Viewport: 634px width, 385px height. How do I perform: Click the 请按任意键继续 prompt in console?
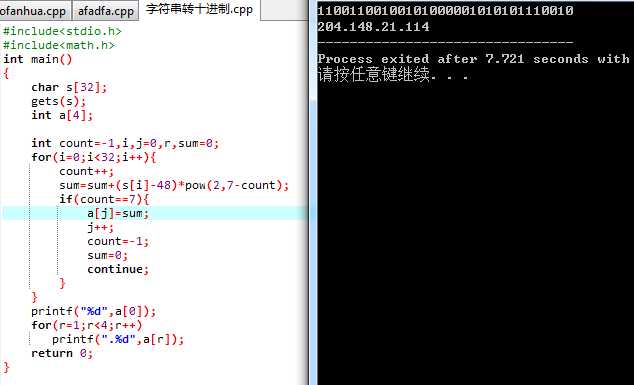click(x=393, y=75)
